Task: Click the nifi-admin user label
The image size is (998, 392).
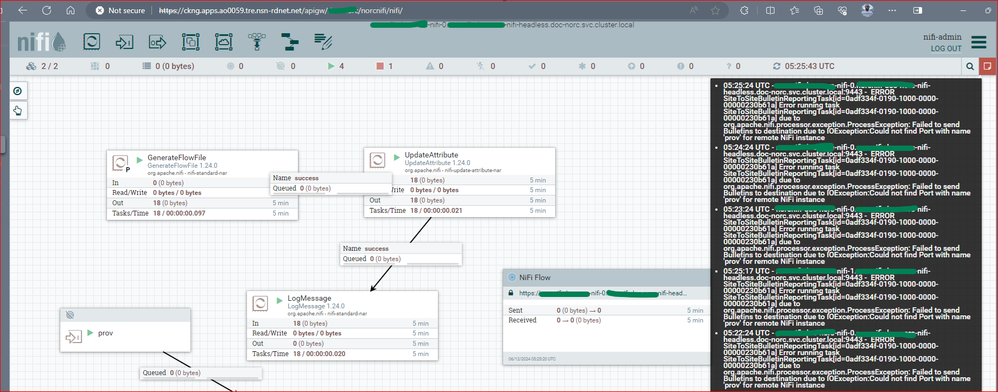Action: coord(943,38)
